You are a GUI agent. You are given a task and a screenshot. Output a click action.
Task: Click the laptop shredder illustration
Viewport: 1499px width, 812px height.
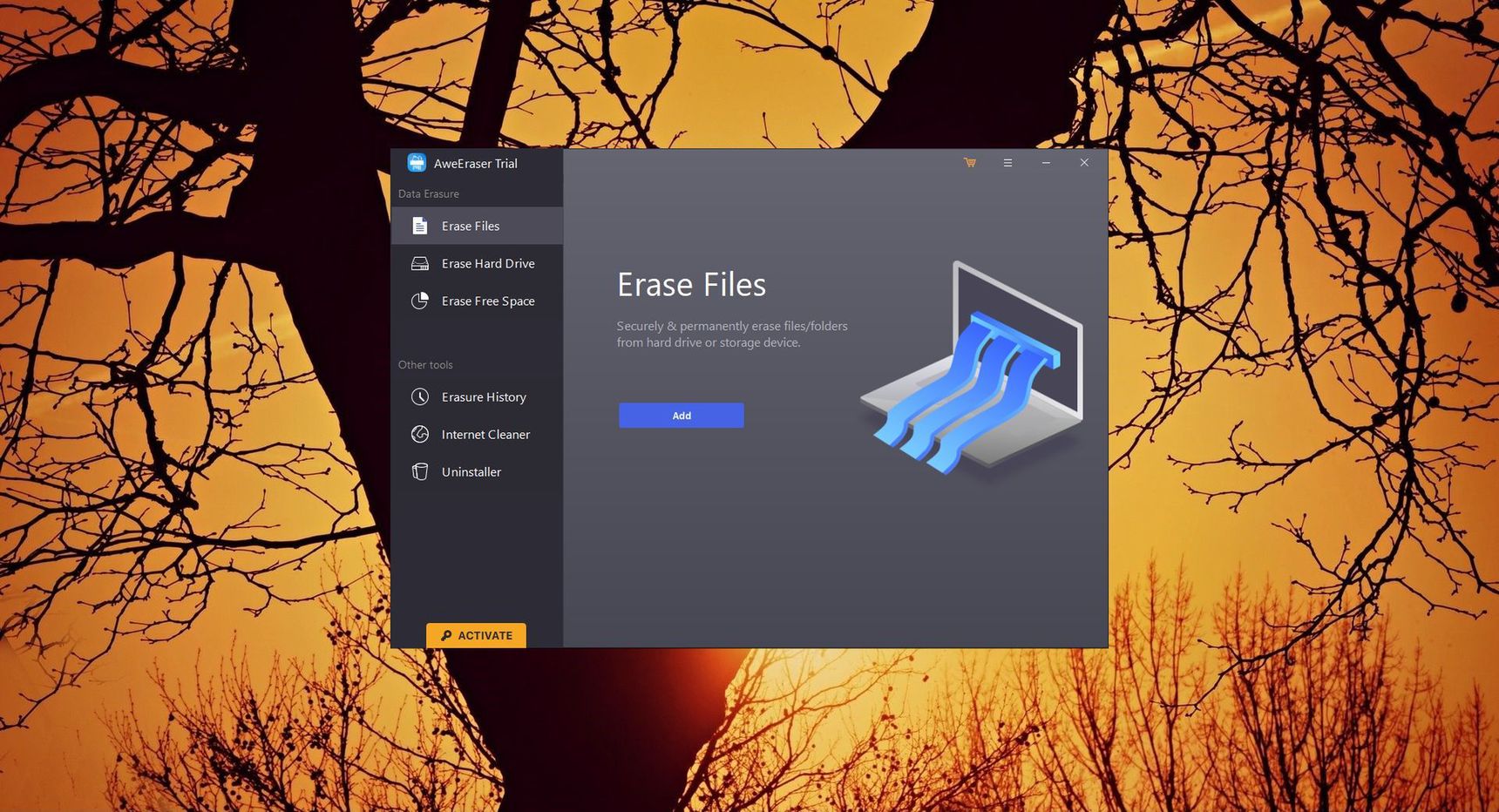tap(972, 368)
